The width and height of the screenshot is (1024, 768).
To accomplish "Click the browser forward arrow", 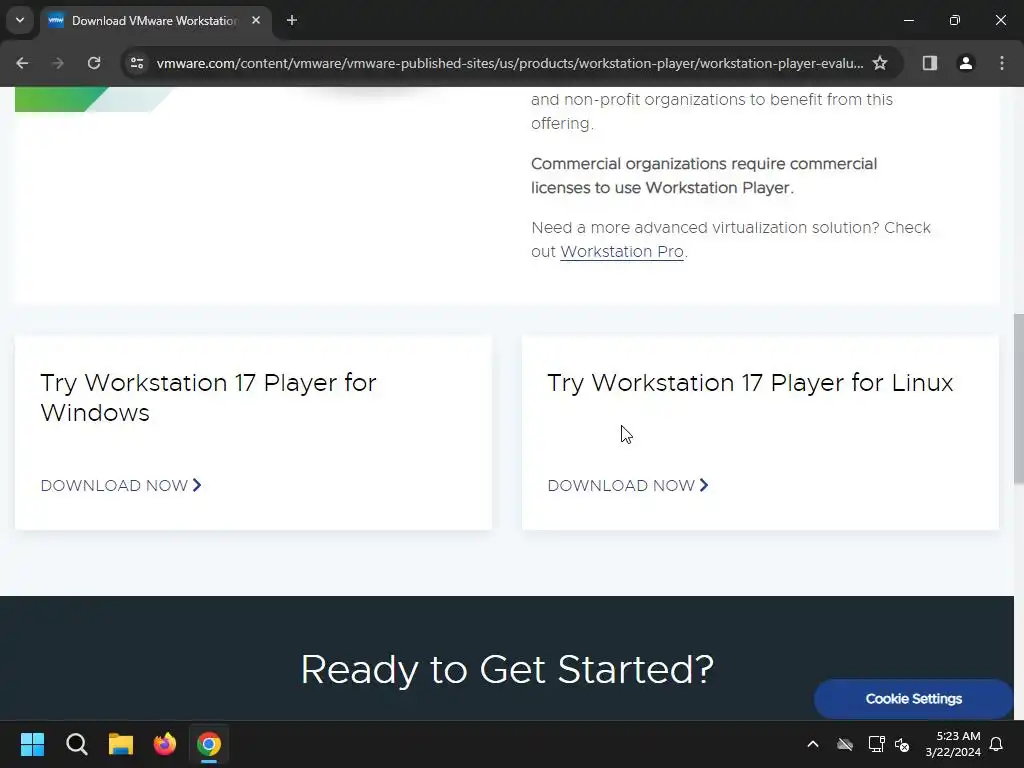I will (x=58, y=63).
